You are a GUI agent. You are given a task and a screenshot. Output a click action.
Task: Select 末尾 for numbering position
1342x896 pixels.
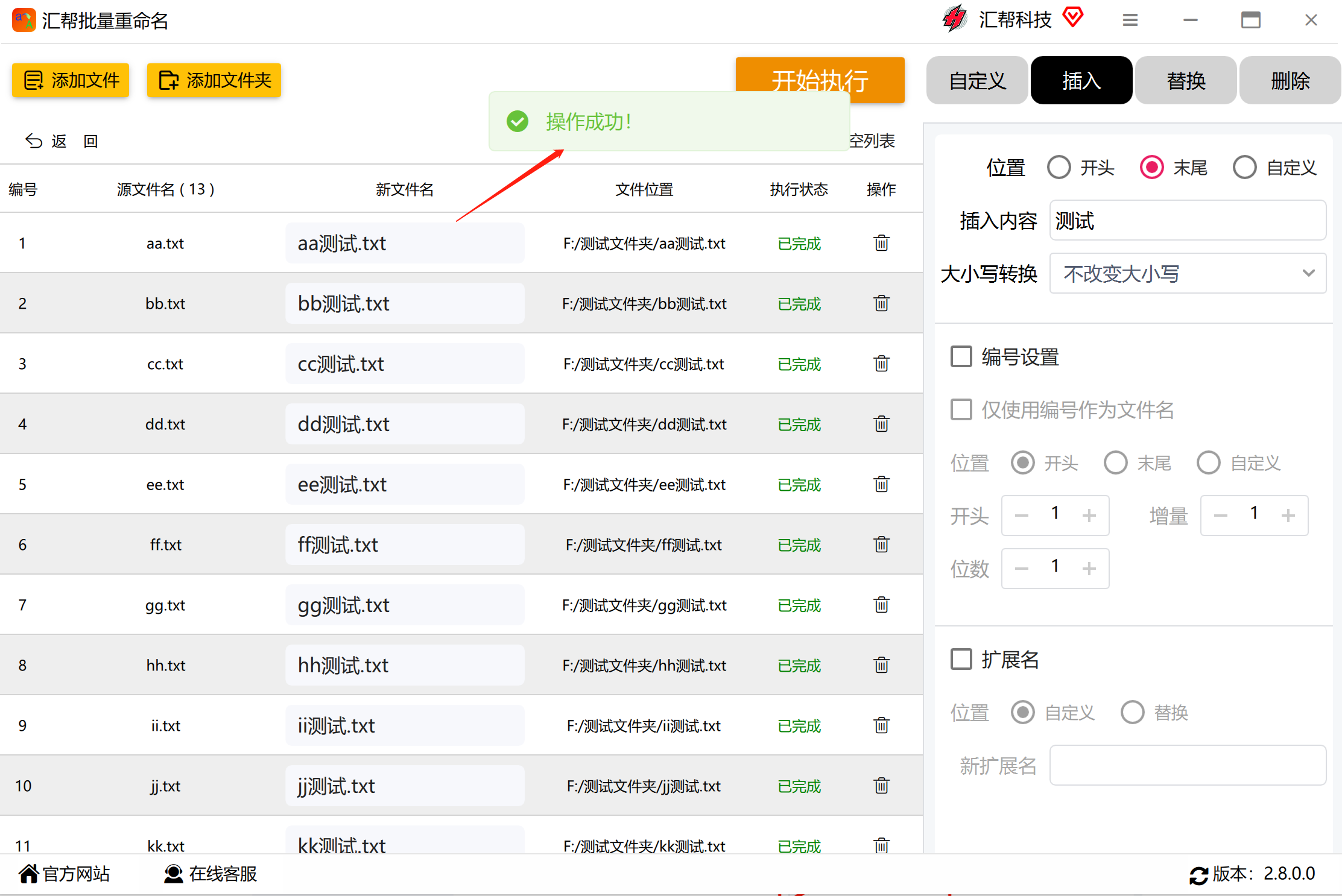point(1116,463)
